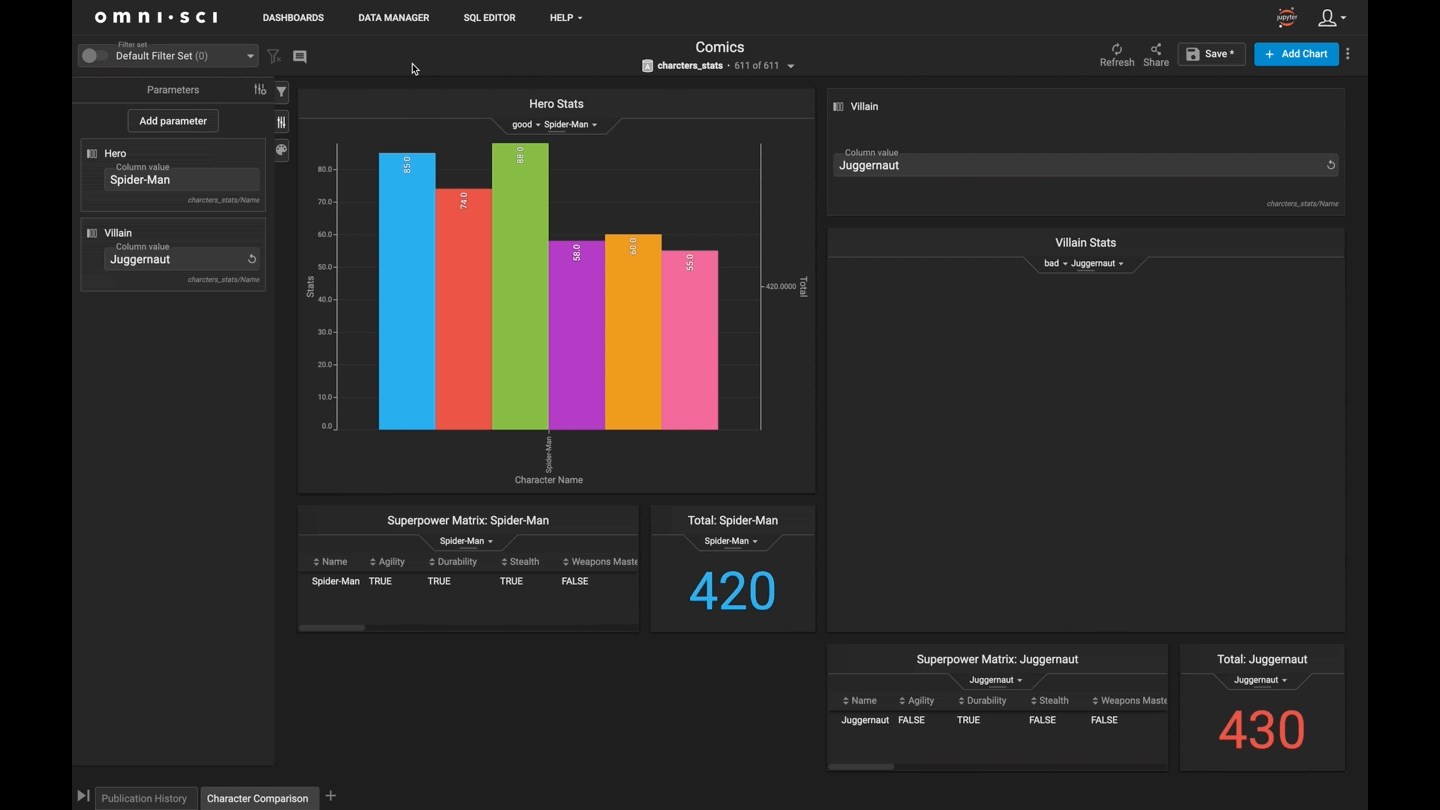The width and height of the screenshot is (1440, 810).
Task: Click the charcters_stats table source icon
Action: click(647, 66)
